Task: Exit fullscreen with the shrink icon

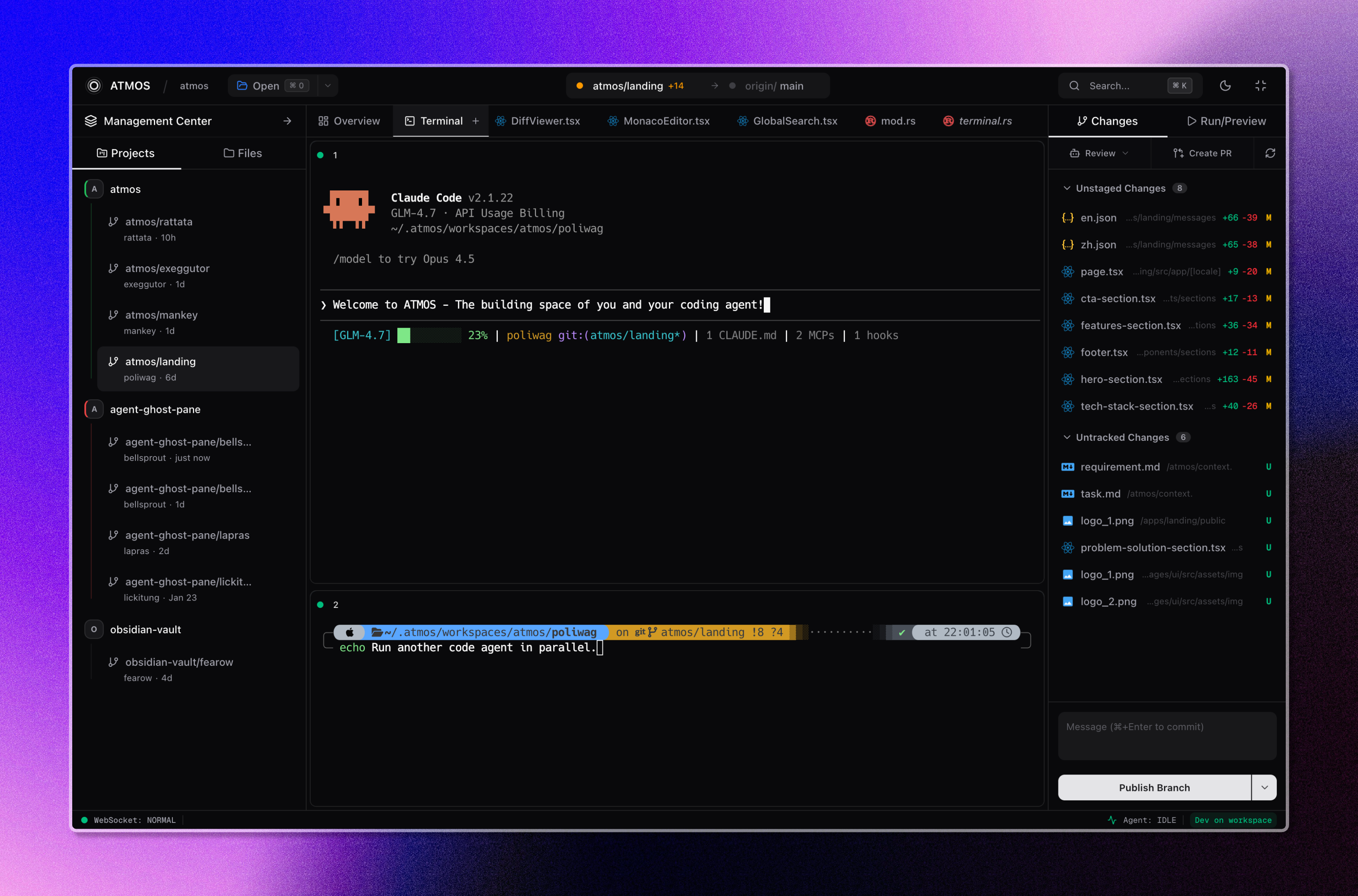Action: 1260,86
